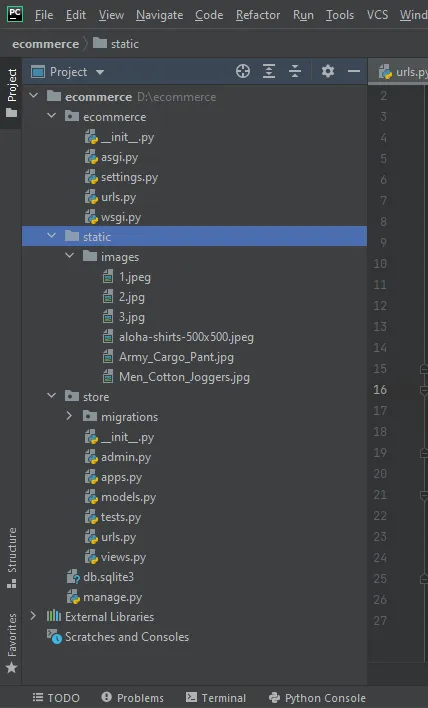The height and width of the screenshot is (708, 428).
Task: Open the View menu
Action: [111, 15]
